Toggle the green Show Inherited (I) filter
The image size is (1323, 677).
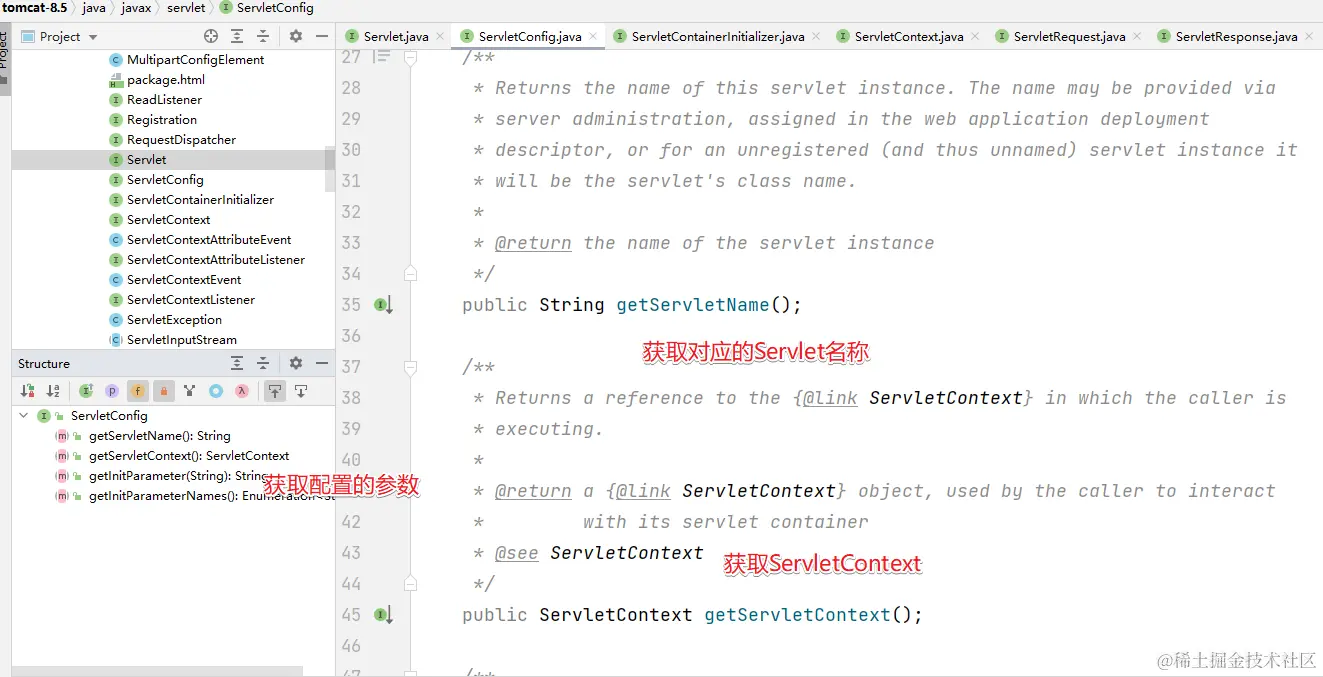pos(86,391)
